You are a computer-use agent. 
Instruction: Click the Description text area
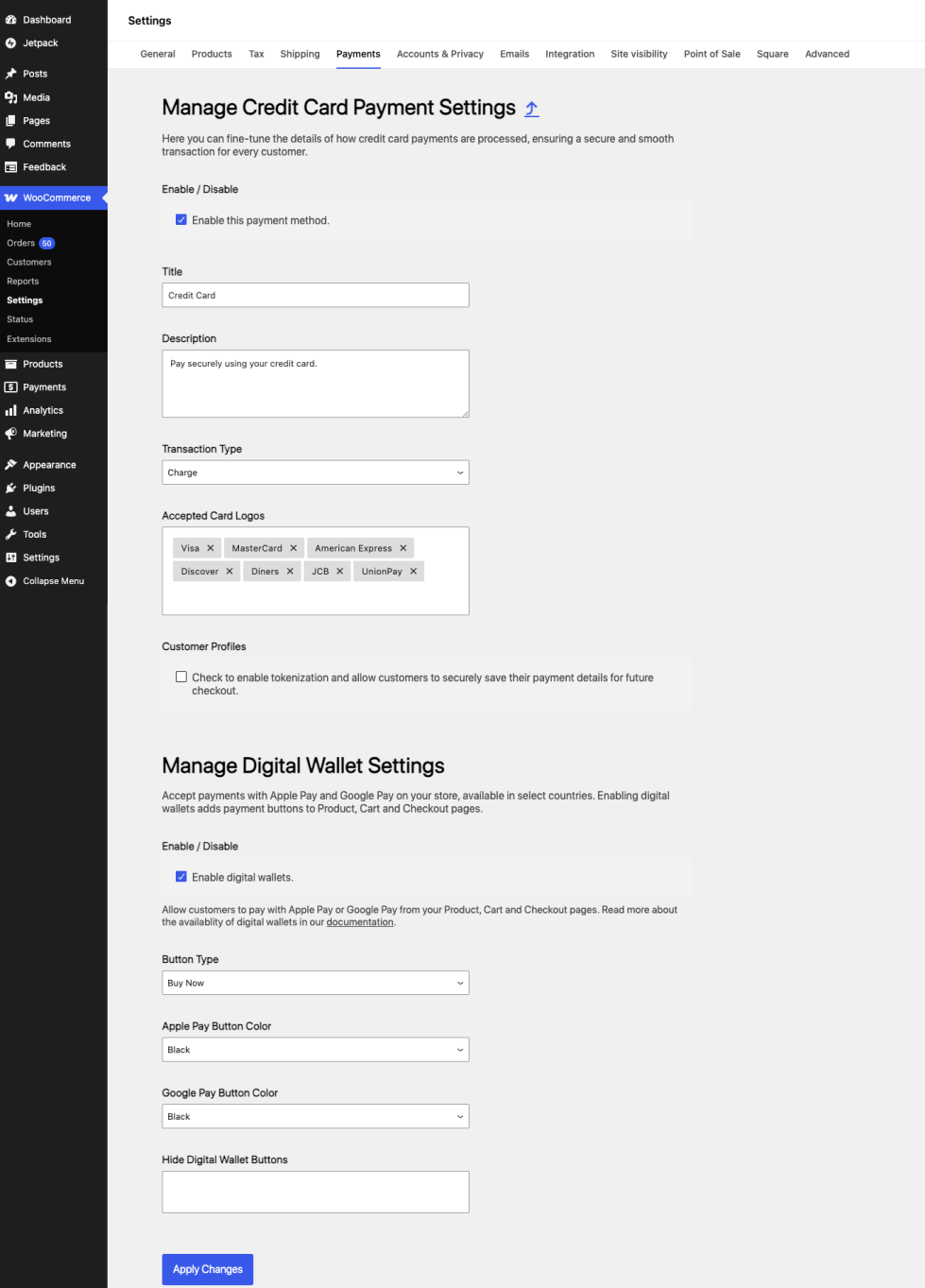pos(316,384)
